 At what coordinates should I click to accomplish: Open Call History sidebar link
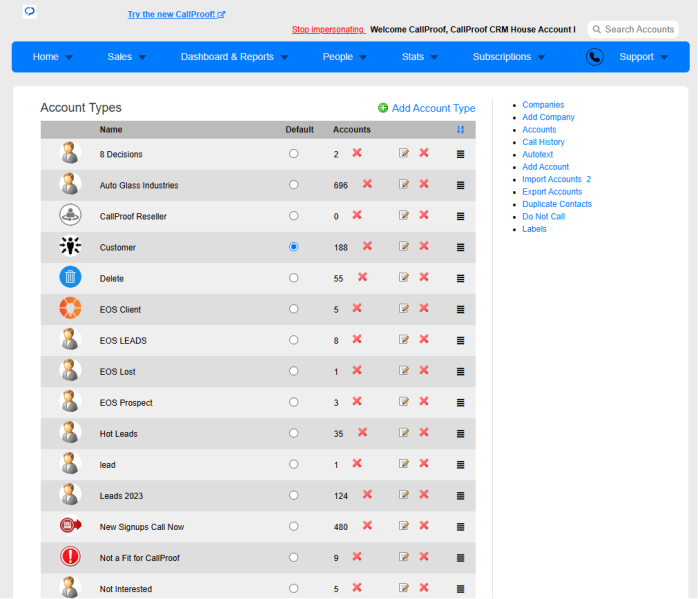[543, 142]
